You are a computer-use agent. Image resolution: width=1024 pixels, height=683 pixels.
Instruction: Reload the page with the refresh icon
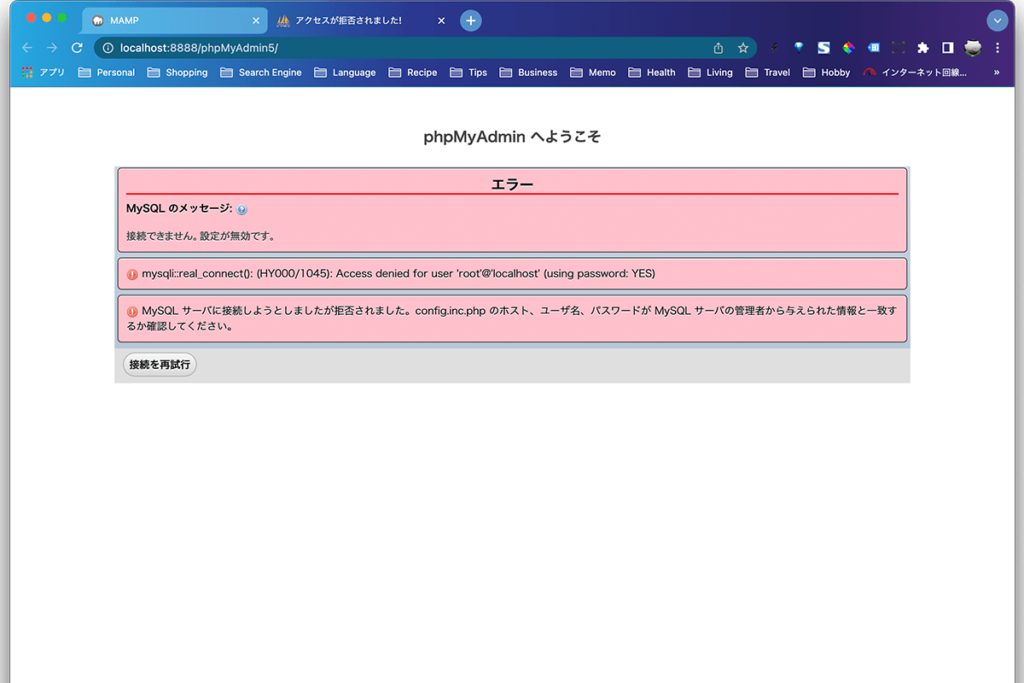tap(77, 48)
